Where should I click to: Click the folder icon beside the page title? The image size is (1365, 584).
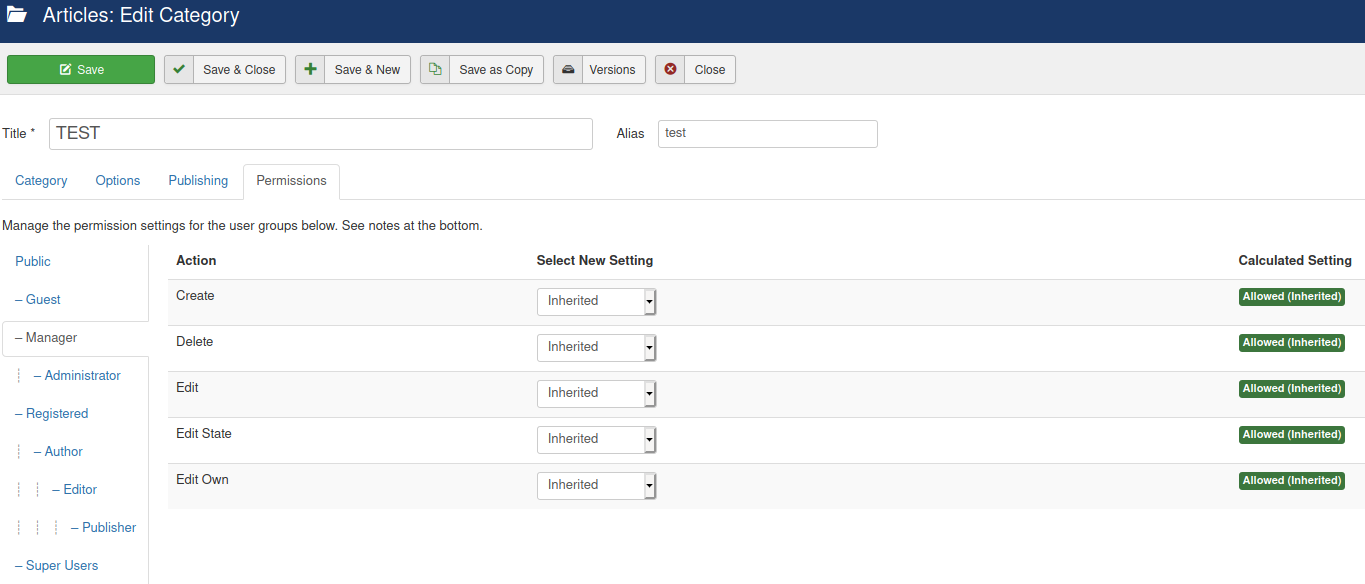coord(17,16)
